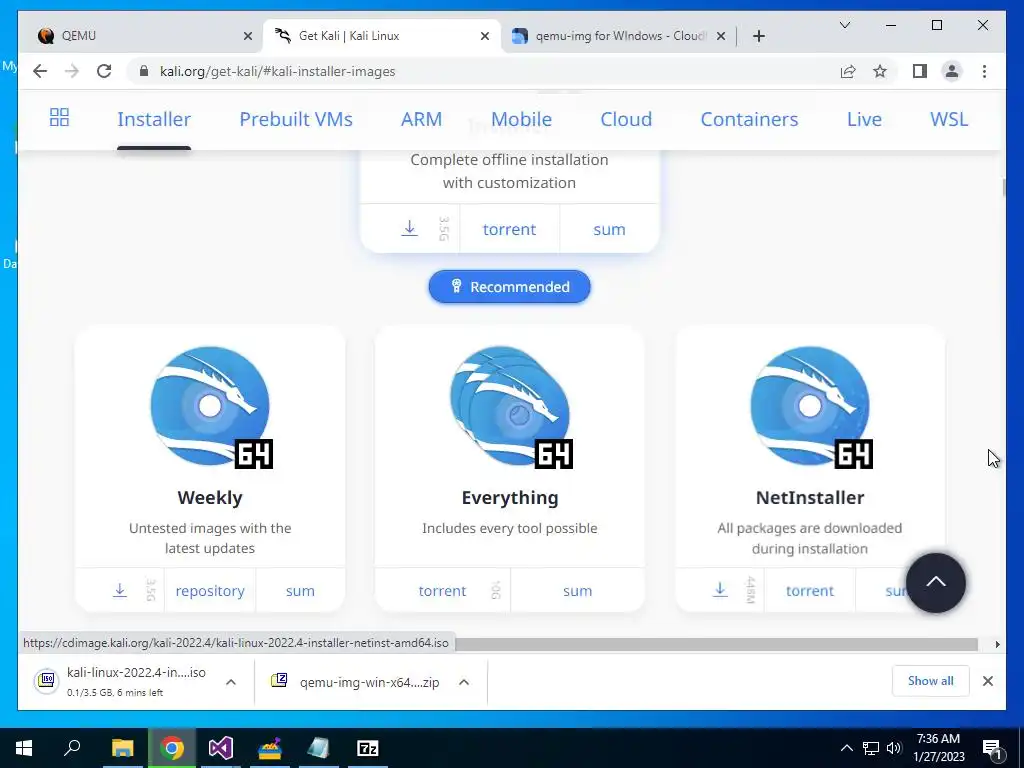Select the ARM nav item
The height and width of the screenshot is (768, 1024).
pos(421,119)
